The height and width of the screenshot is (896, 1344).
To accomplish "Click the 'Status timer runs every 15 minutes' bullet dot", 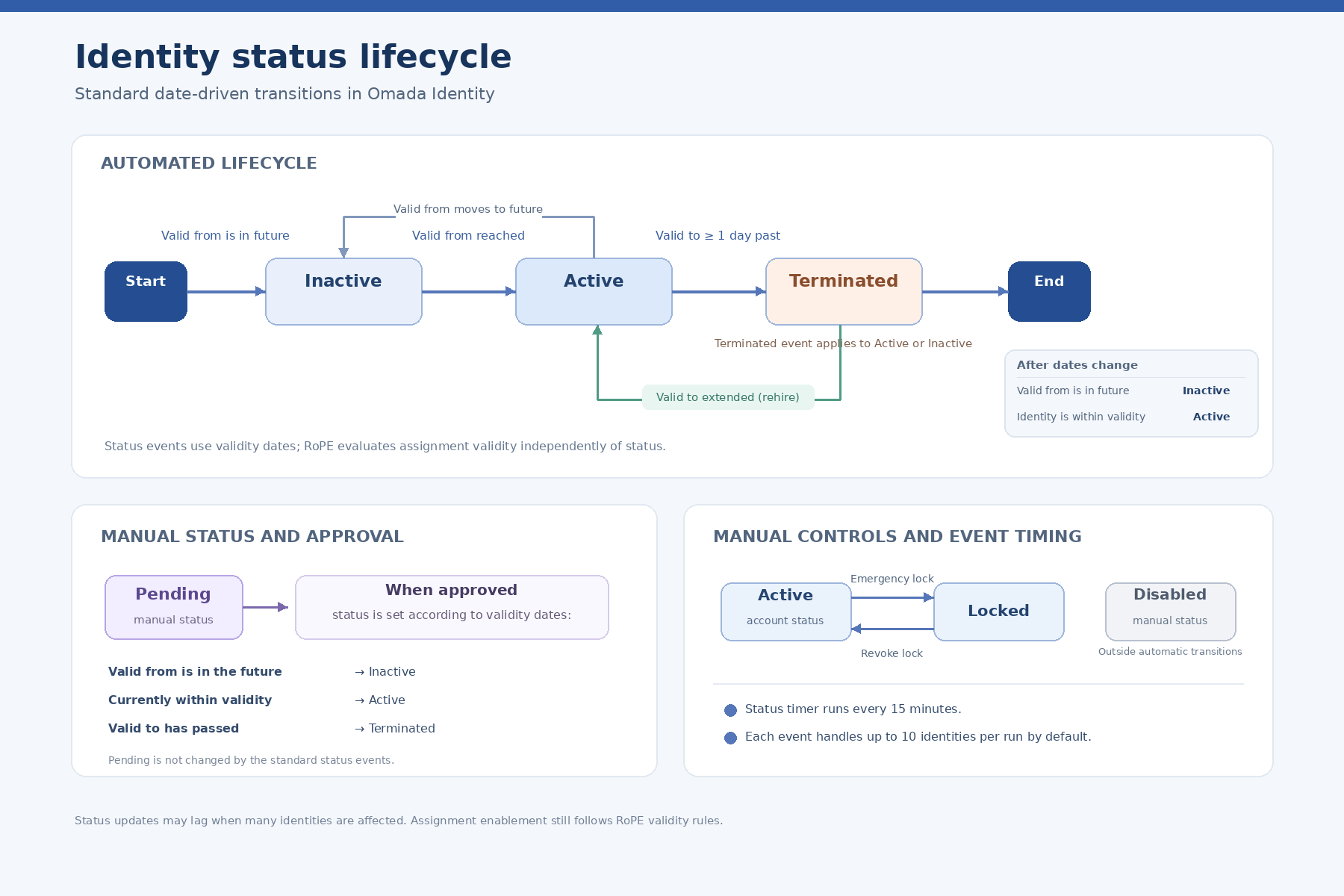I will 731,710.
